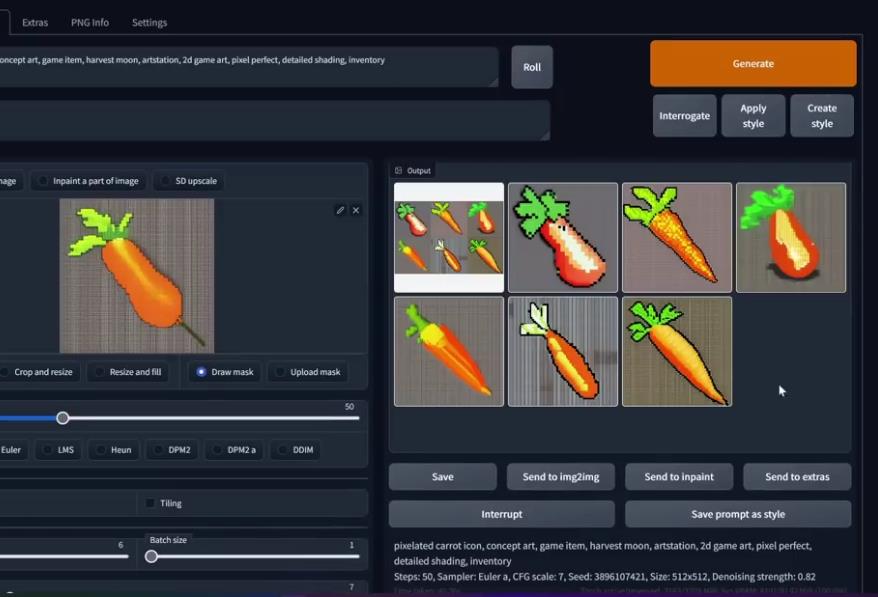Hit the Roll button beside the prompt

point(532,67)
